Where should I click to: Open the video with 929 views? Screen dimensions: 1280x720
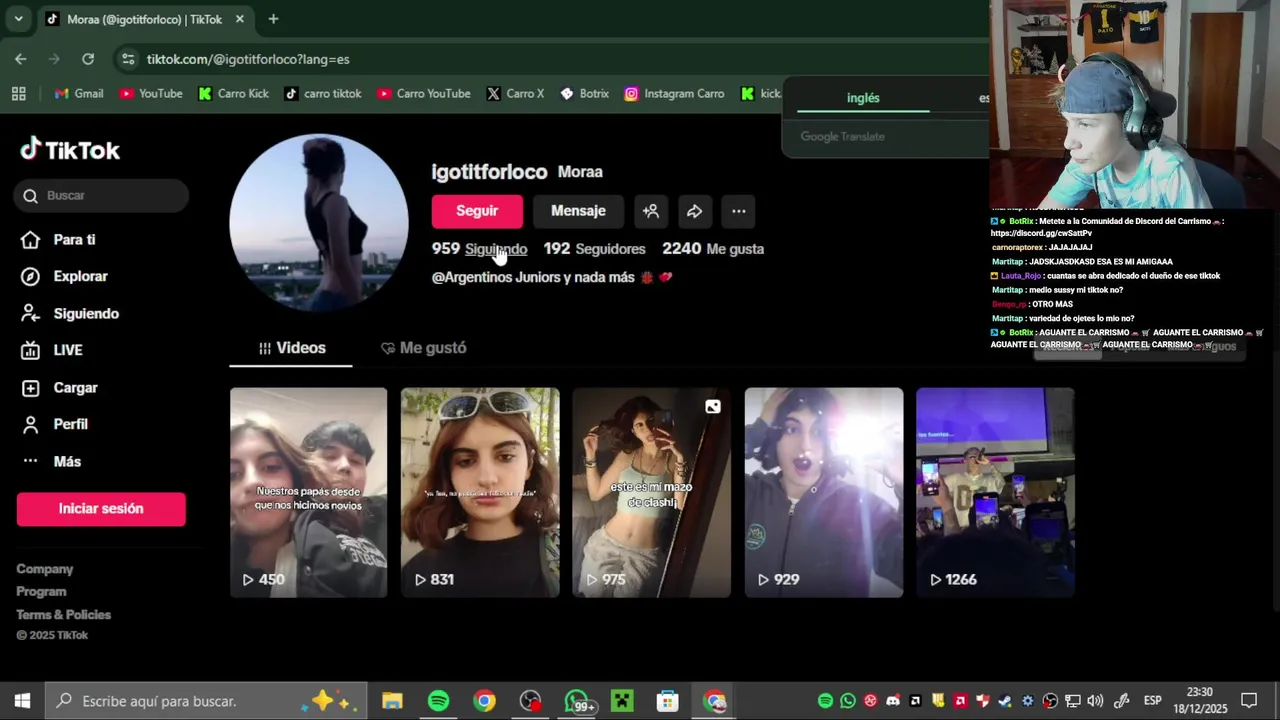823,493
